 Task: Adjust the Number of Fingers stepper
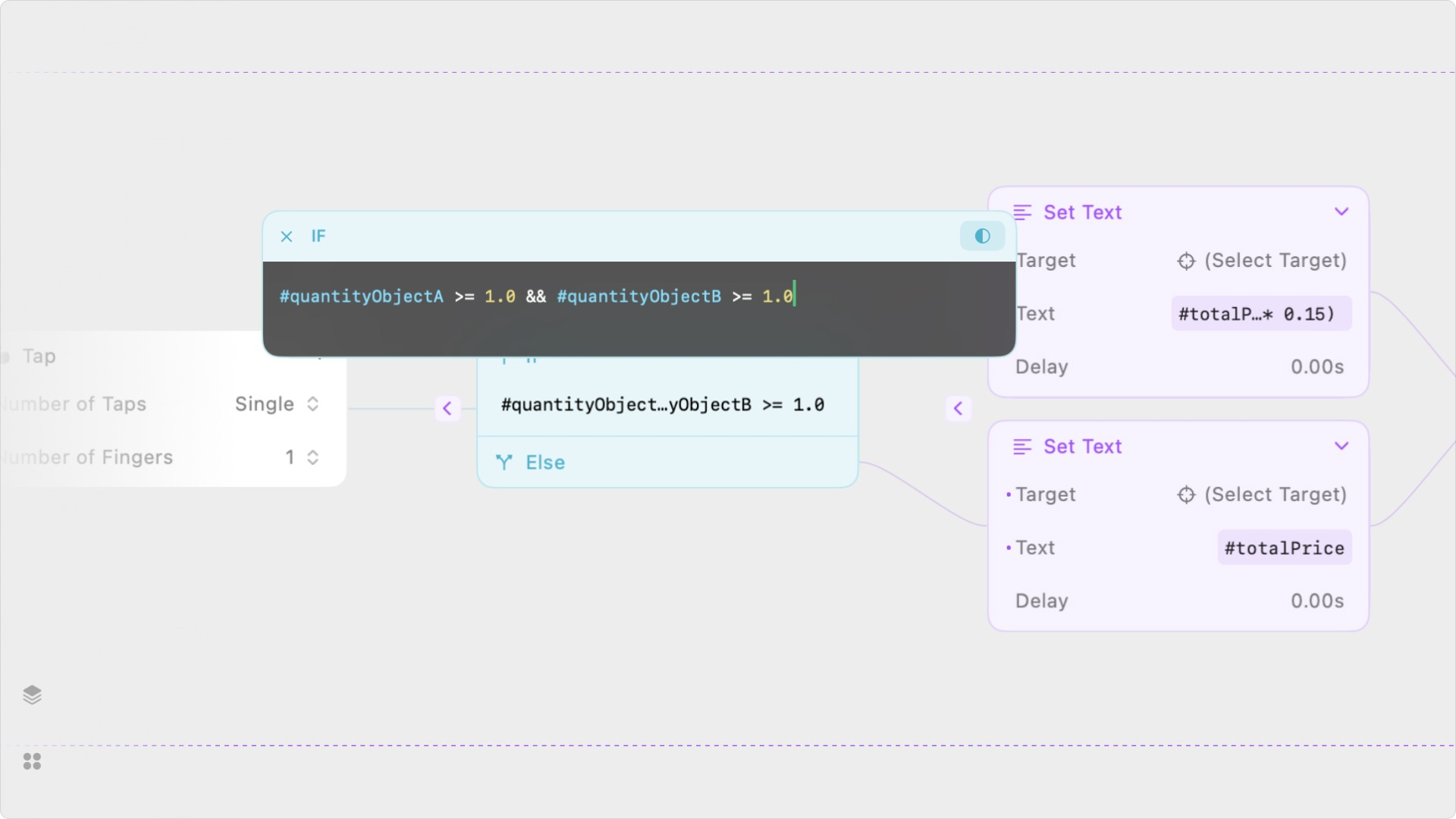click(312, 457)
